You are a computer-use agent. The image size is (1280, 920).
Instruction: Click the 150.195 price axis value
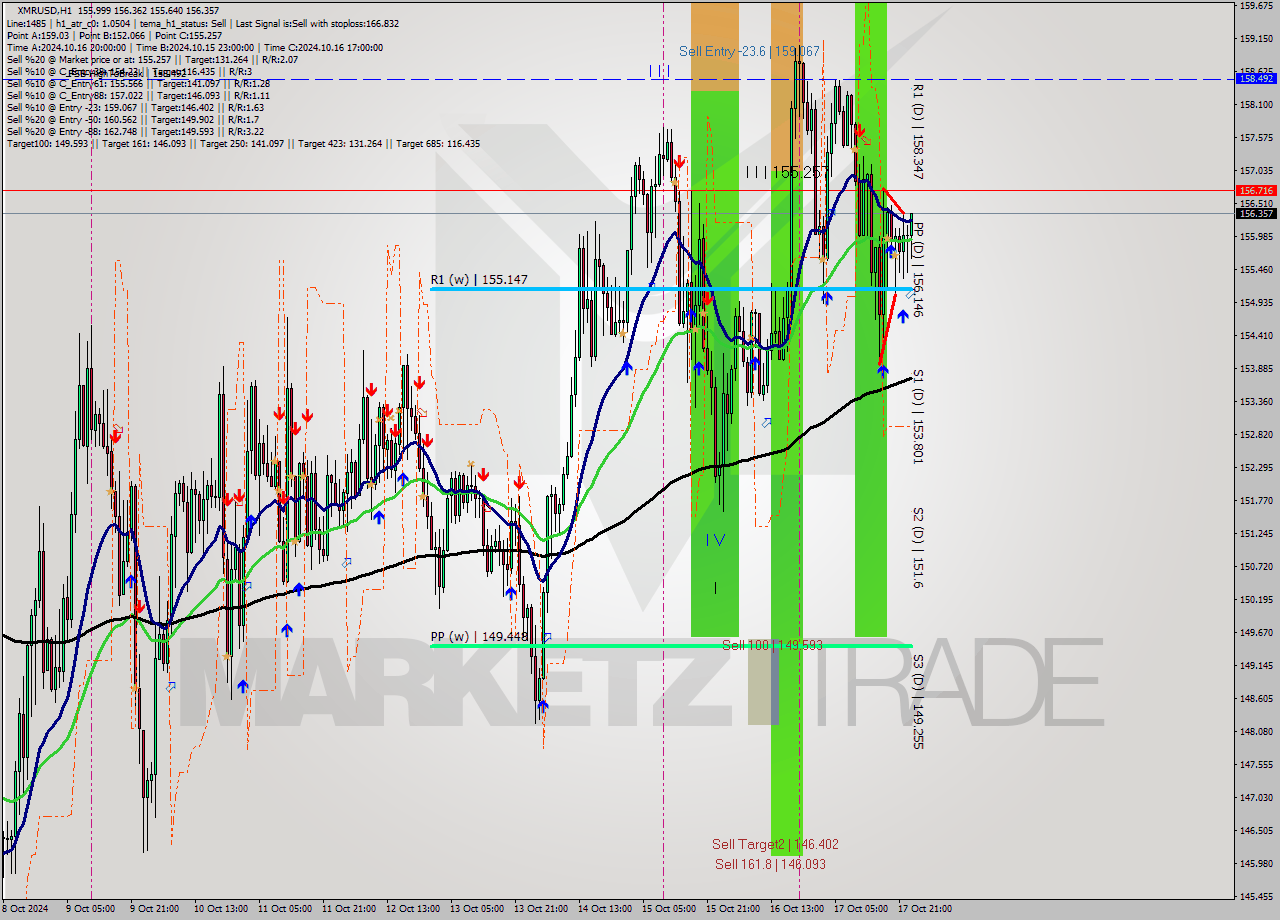[x=1256, y=599]
